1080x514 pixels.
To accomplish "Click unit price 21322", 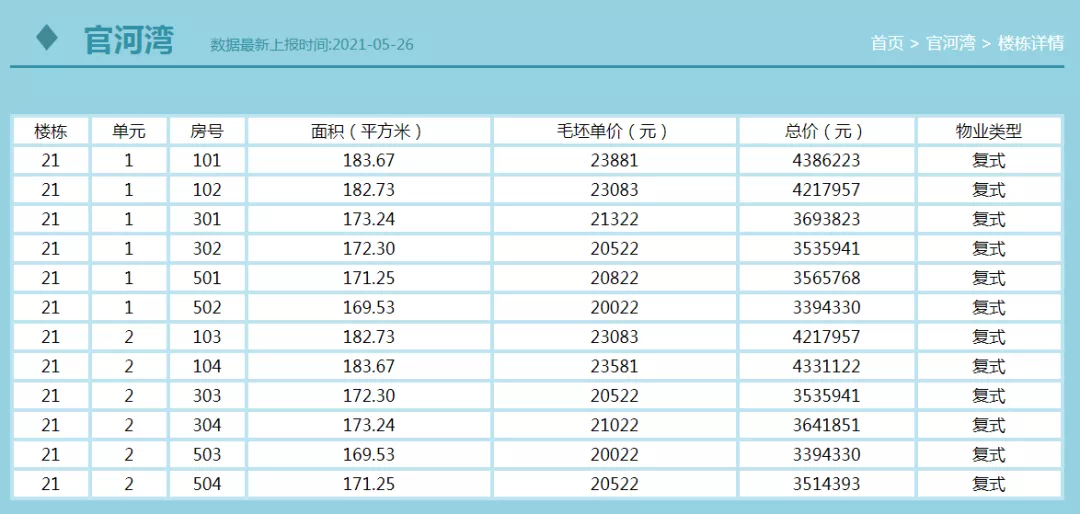I will tap(614, 219).
